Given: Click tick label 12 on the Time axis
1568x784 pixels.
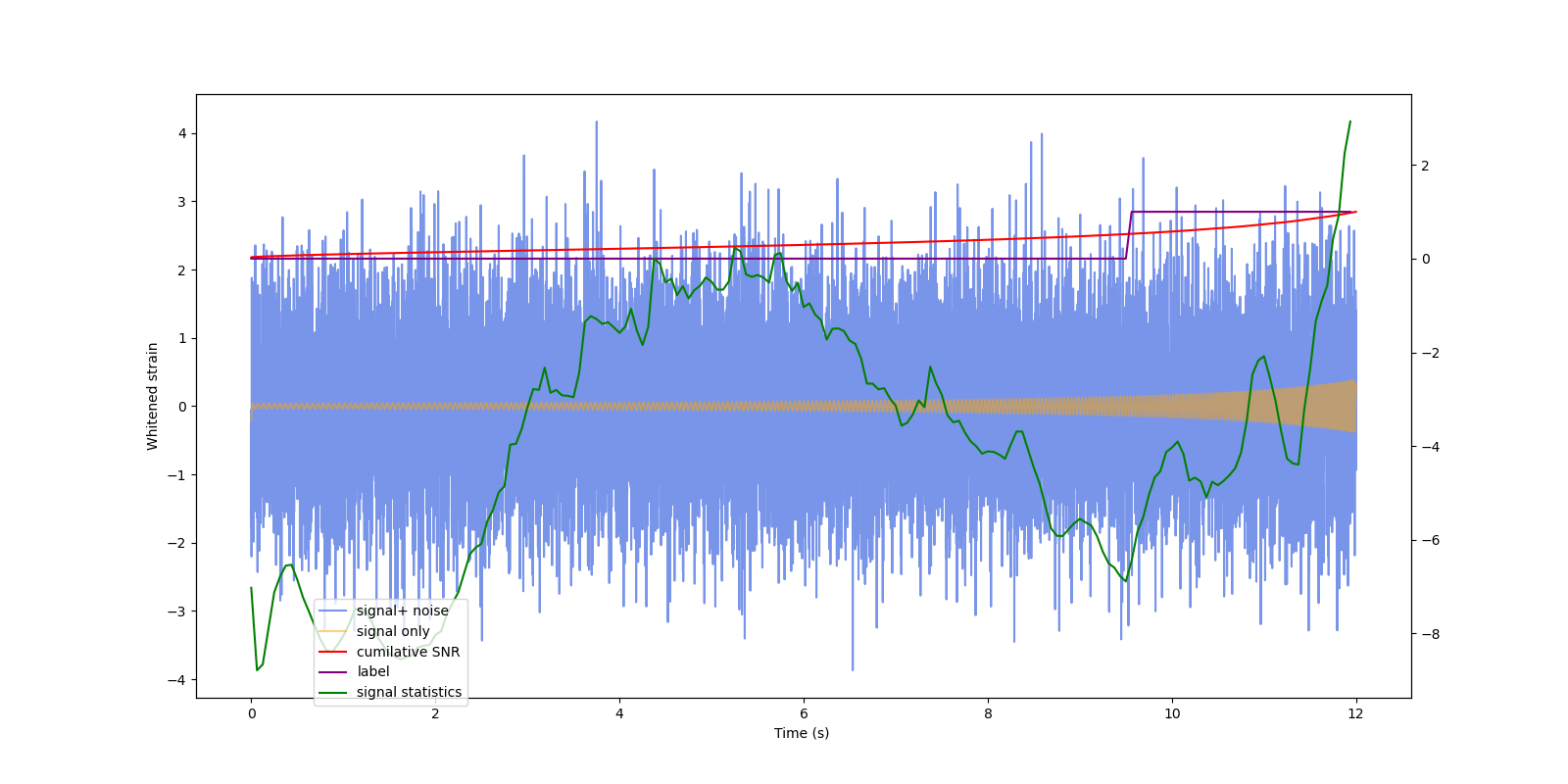Looking at the screenshot, I should (x=1355, y=713).
